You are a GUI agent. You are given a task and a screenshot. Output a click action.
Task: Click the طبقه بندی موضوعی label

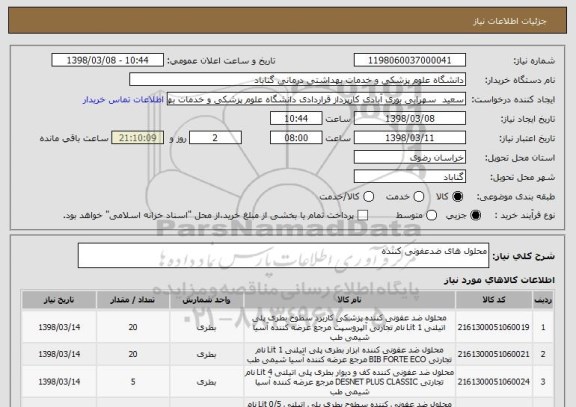516,197
